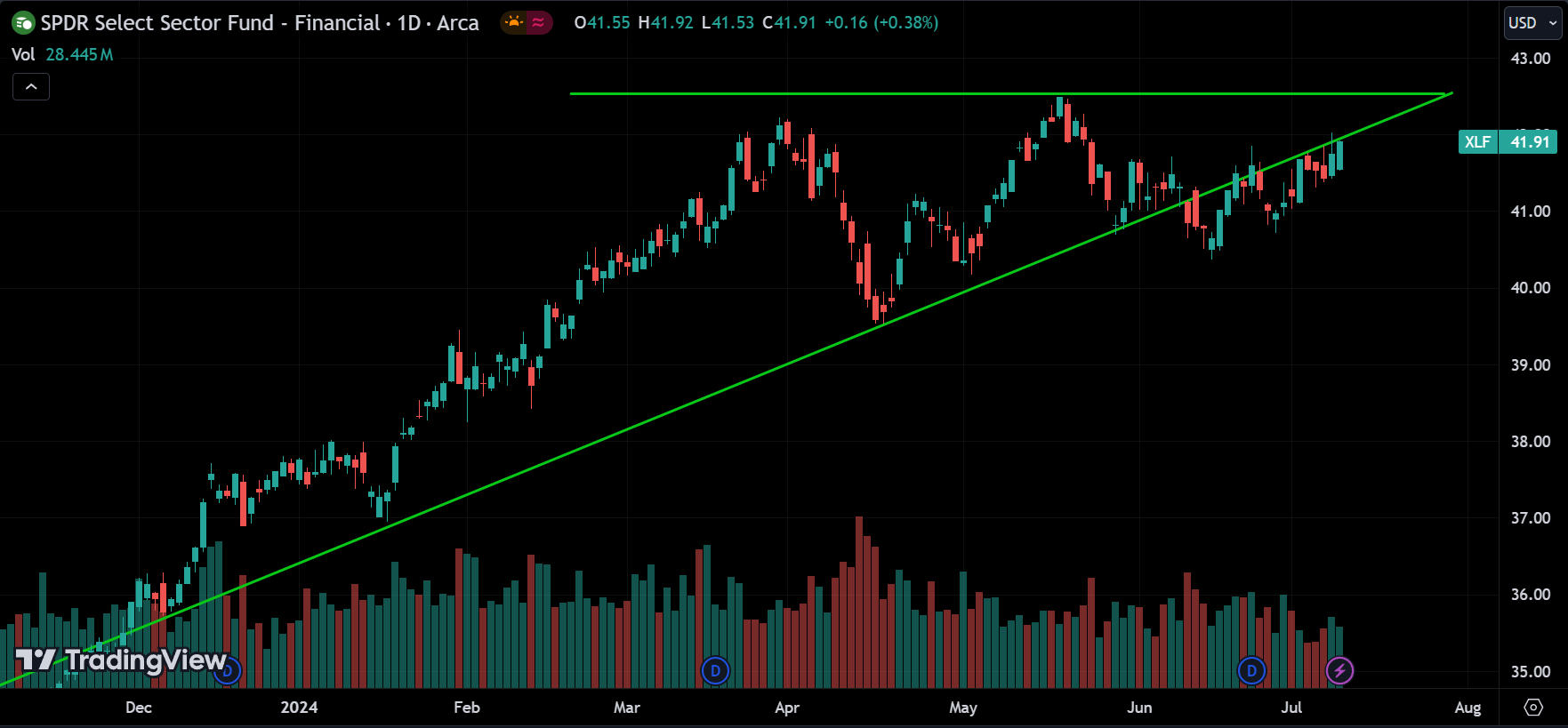Click the high value H41.92
The width and height of the screenshot is (1568, 728).
(x=665, y=23)
